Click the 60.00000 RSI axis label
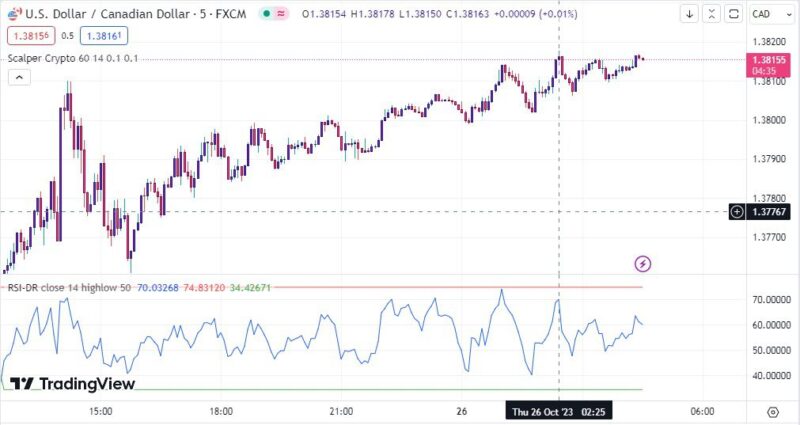 (771, 325)
